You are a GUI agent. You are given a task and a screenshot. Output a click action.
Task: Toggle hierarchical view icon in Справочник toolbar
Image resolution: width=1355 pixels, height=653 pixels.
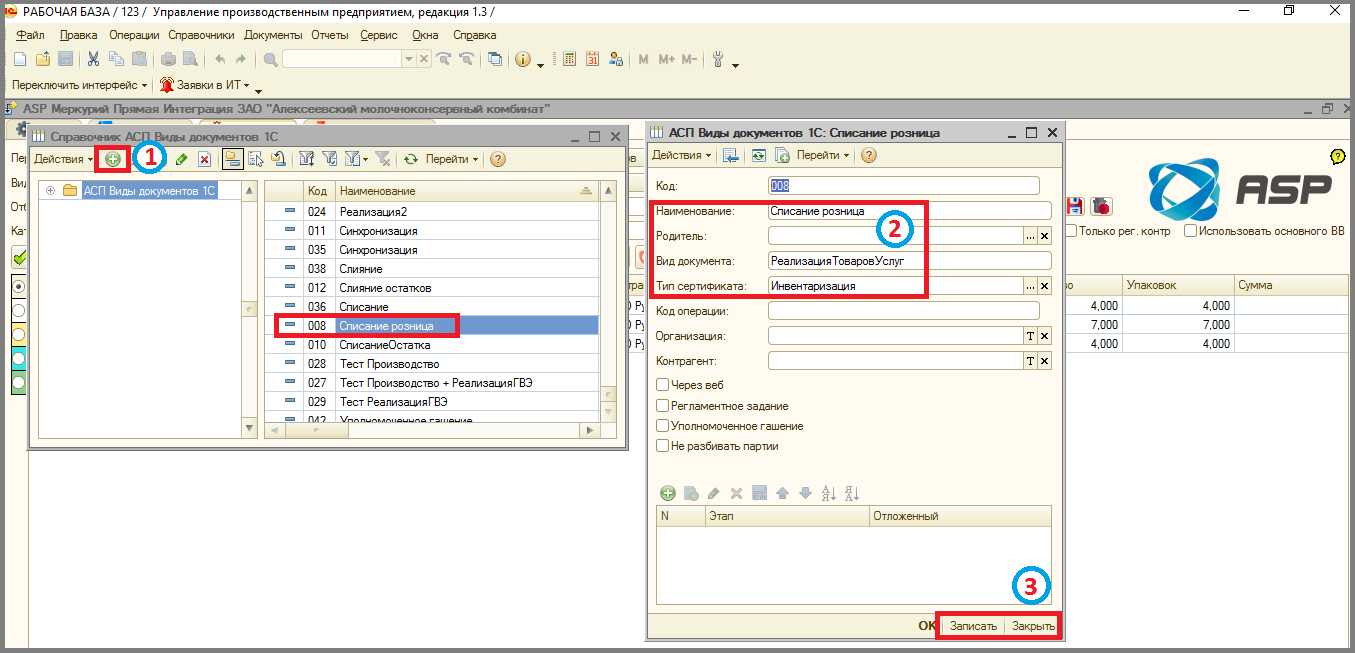coord(233,159)
